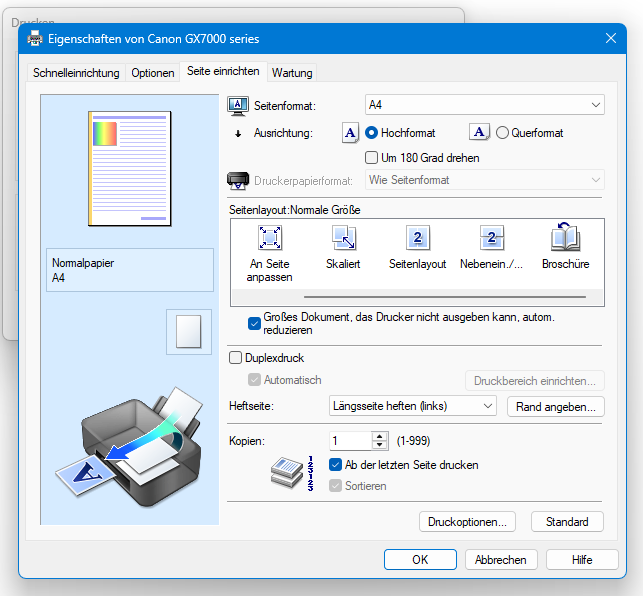The height and width of the screenshot is (596, 643).
Task: Click the Rand angeben... button
Action: pyautogui.click(x=556, y=407)
